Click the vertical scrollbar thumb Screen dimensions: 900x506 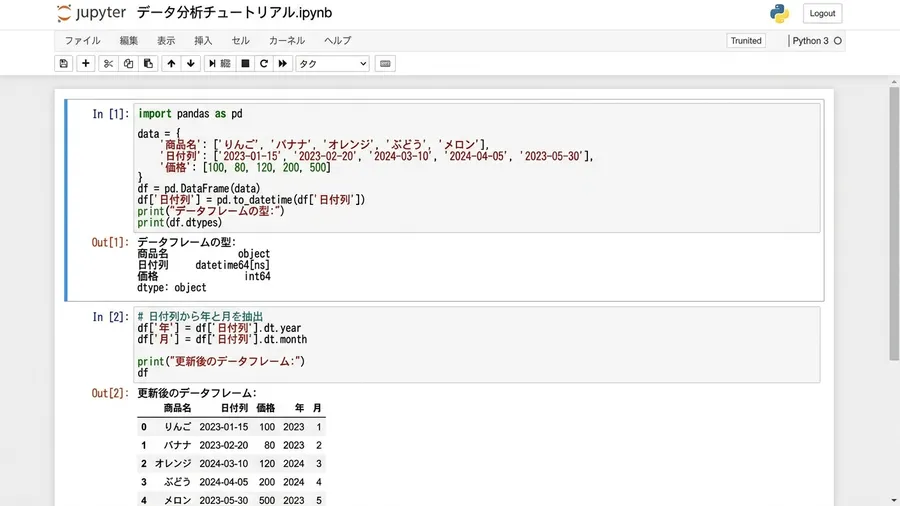tap(894, 224)
